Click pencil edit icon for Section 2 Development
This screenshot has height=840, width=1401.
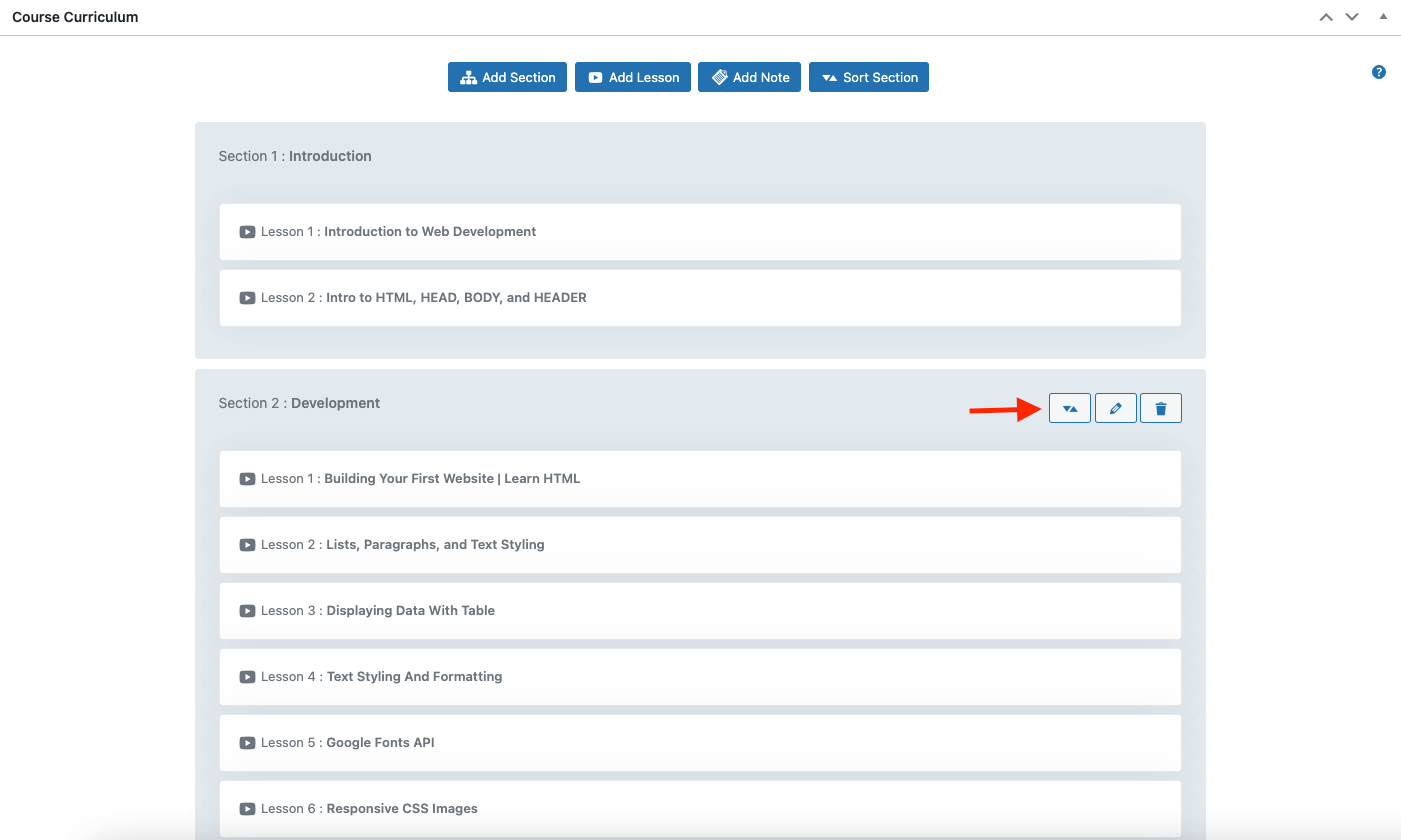point(1116,408)
